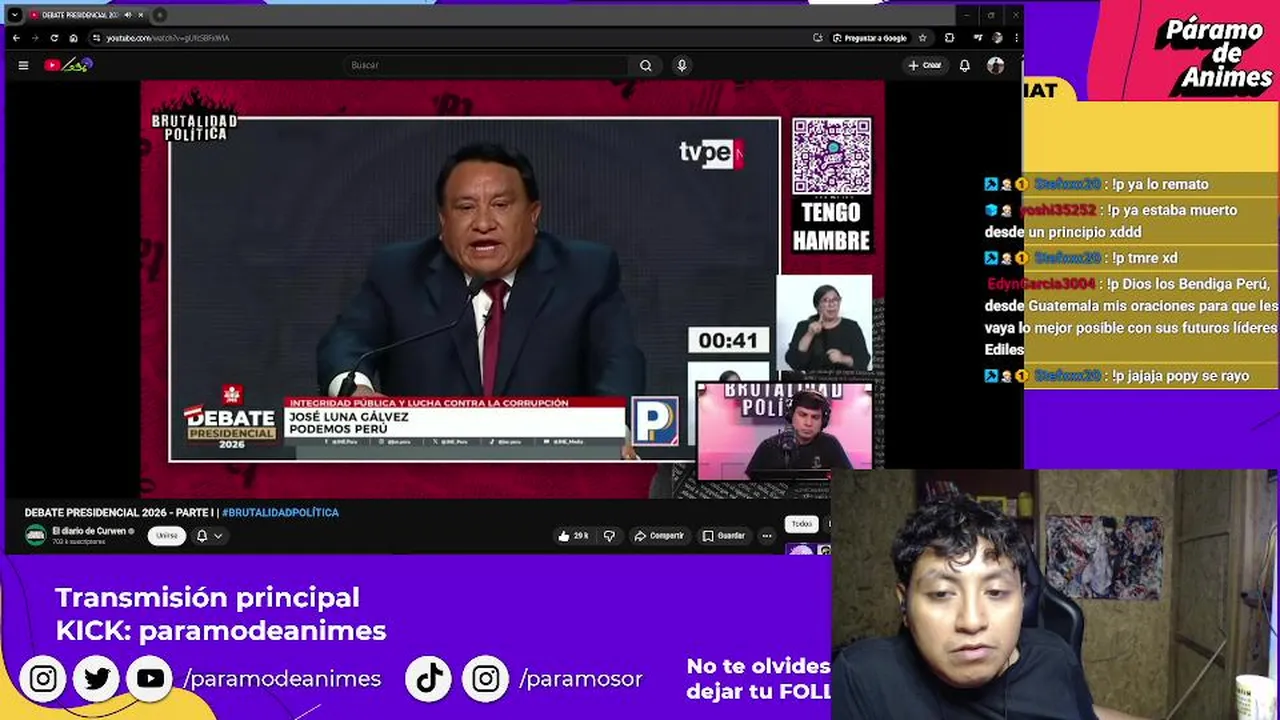Viewport: 1280px width, 720px height.
Task: Close the DEBATE PRESIDENCIAL tab
Action: pos(141,15)
